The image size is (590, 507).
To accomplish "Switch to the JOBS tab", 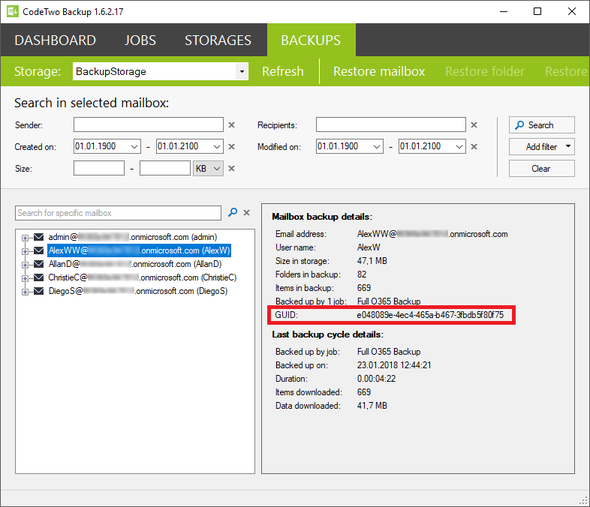I will pos(140,40).
